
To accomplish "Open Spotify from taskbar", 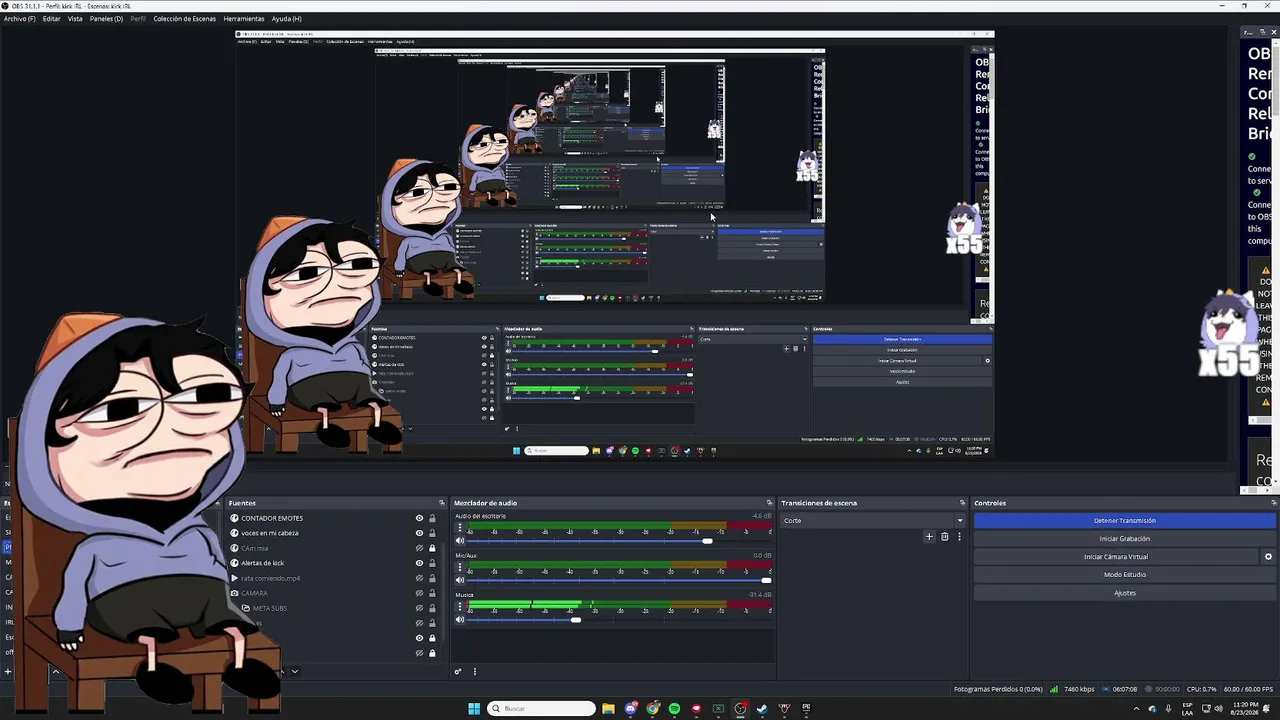I will coord(675,709).
